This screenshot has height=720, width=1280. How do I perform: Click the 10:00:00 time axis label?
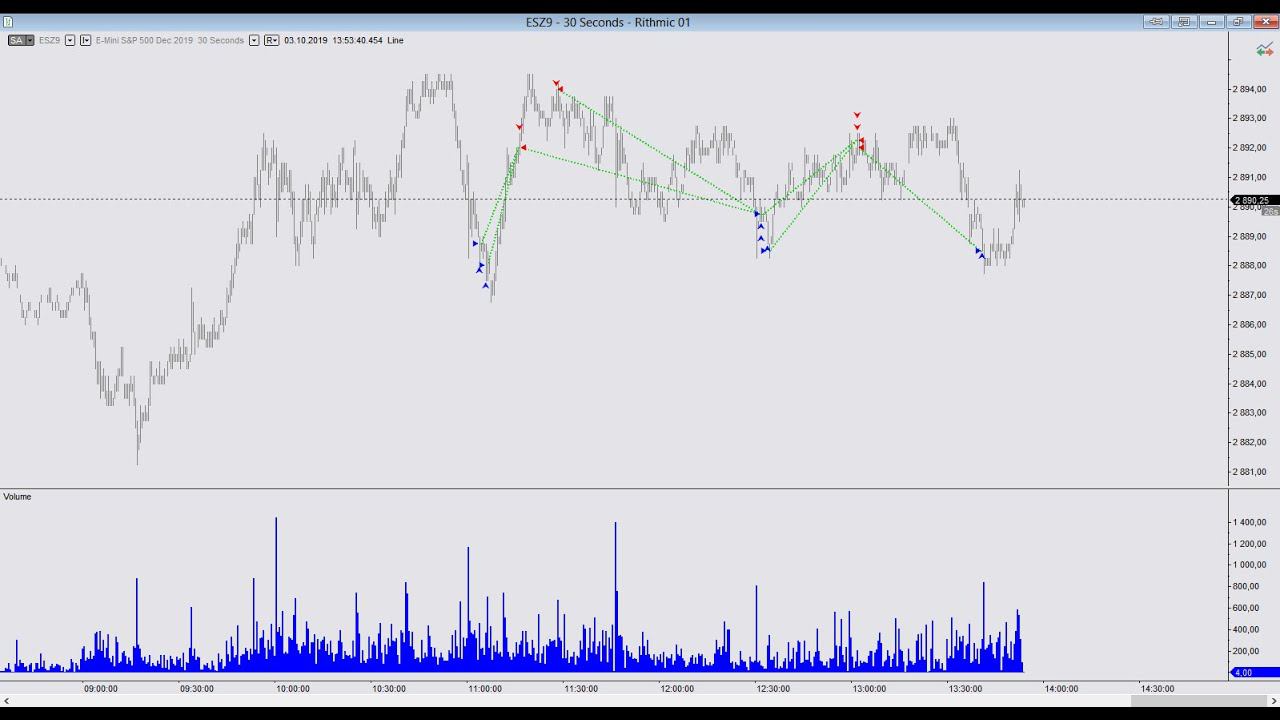(x=293, y=688)
